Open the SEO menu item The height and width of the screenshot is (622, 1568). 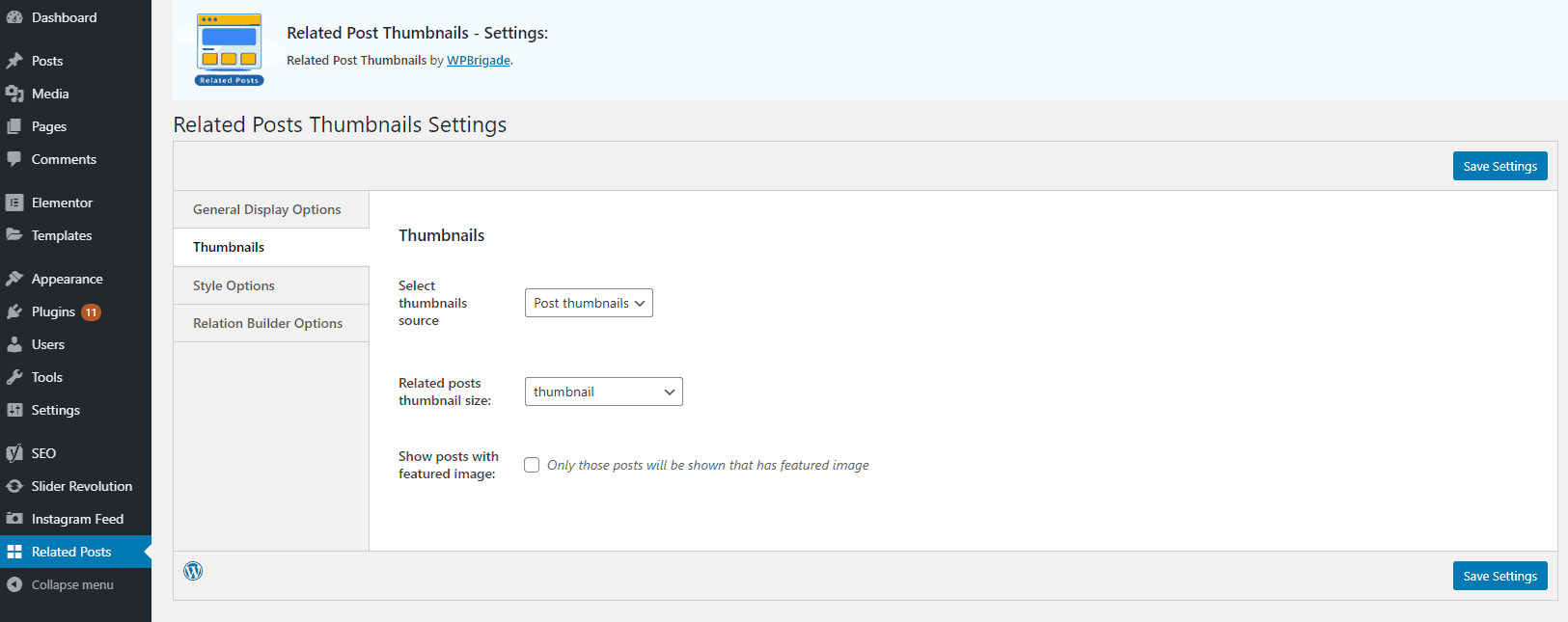point(75,453)
